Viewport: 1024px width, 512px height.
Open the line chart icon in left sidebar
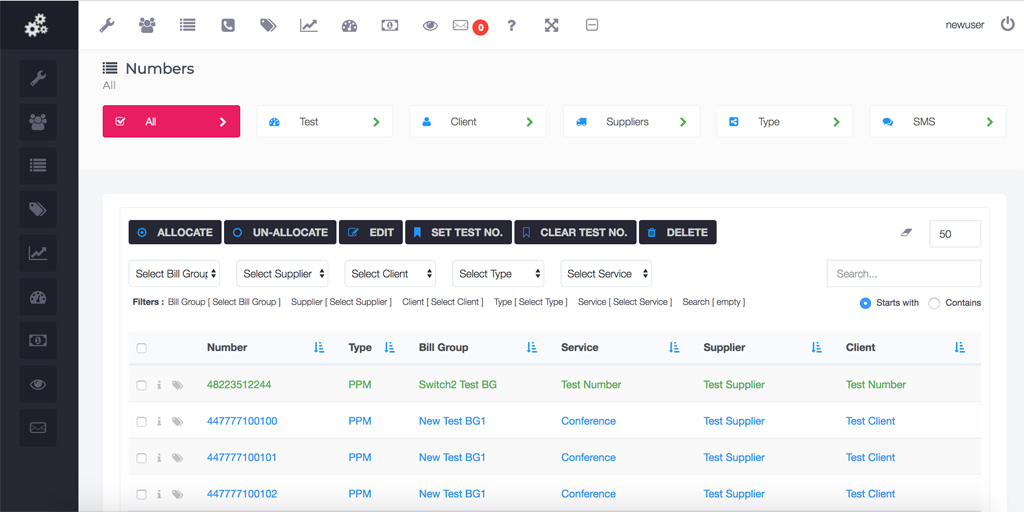(x=38, y=253)
